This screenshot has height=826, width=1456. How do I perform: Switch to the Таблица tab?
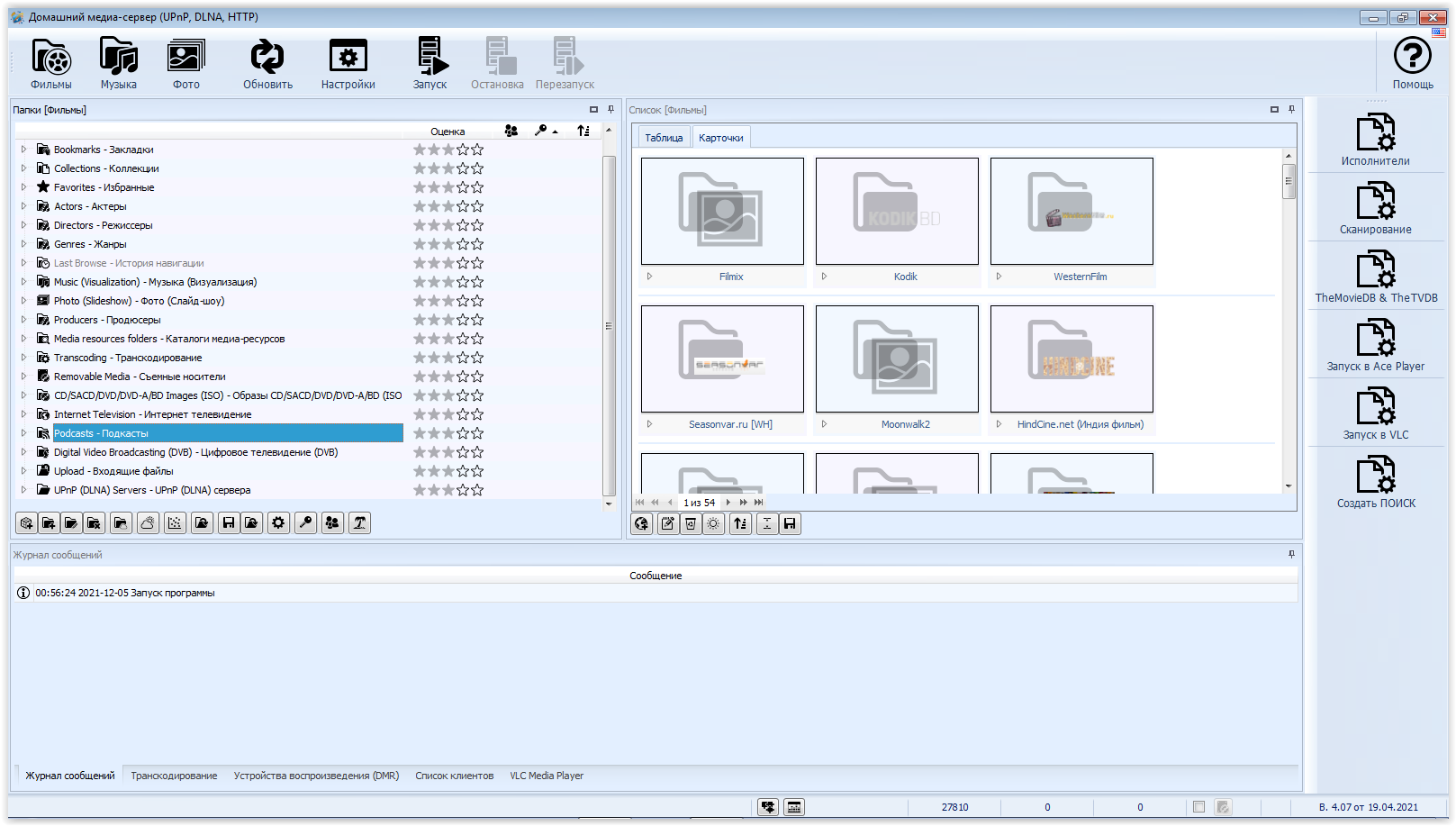tap(664, 138)
